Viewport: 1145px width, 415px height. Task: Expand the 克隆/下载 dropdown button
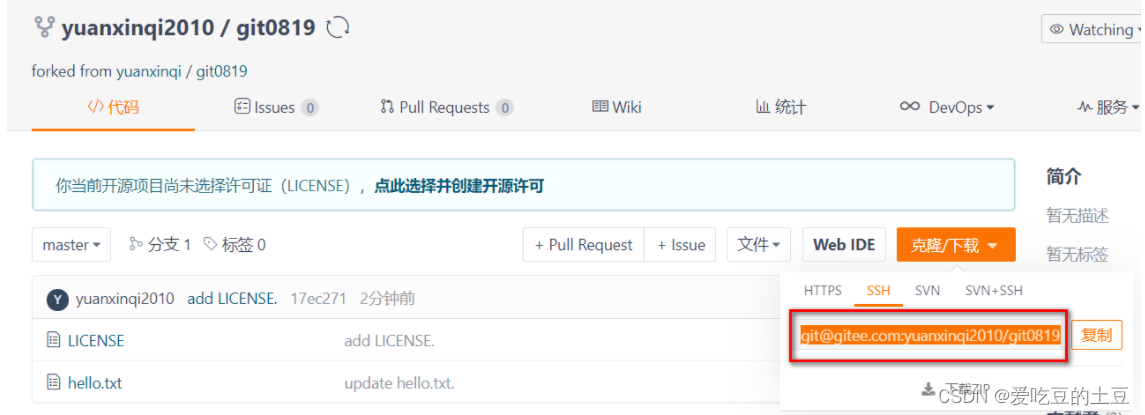(x=956, y=245)
